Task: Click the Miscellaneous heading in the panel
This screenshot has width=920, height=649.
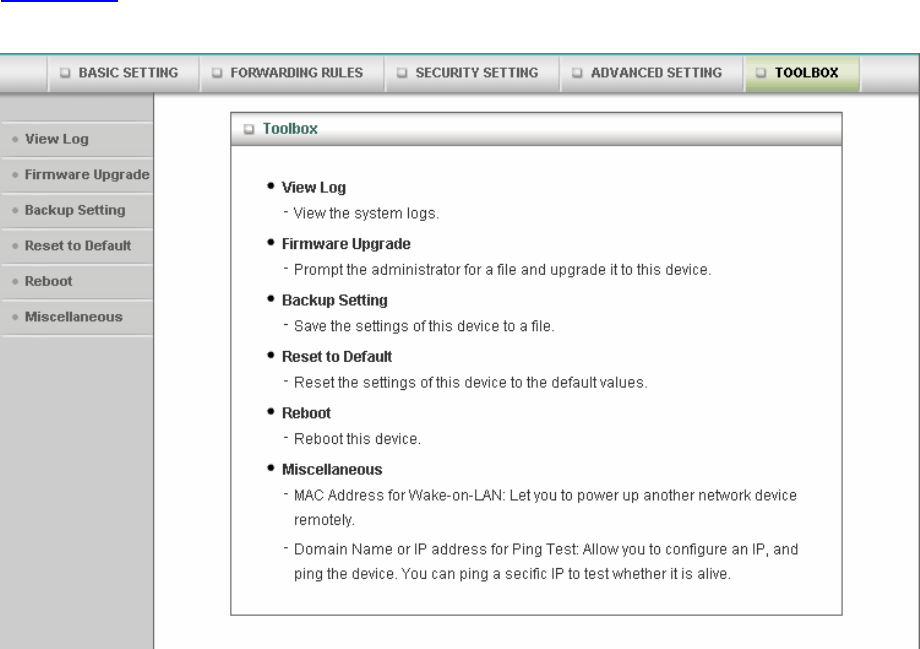Action: click(x=332, y=469)
